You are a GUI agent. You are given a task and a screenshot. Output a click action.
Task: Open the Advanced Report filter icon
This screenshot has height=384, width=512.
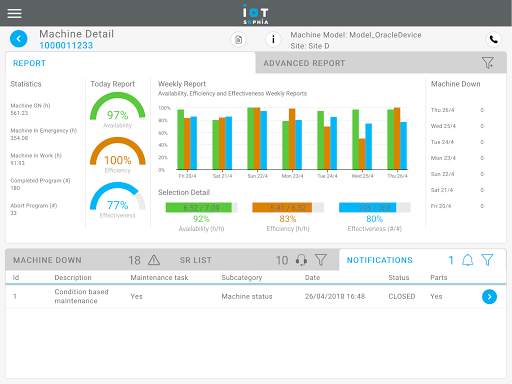(x=488, y=63)
